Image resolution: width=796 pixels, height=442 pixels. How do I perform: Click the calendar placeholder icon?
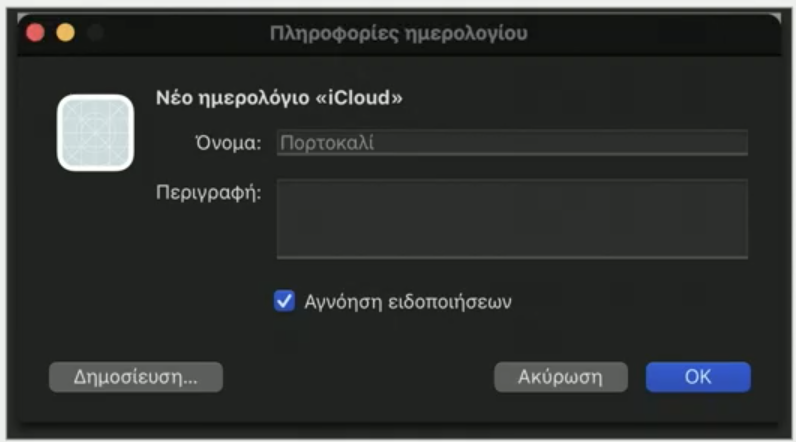[95, 133]
